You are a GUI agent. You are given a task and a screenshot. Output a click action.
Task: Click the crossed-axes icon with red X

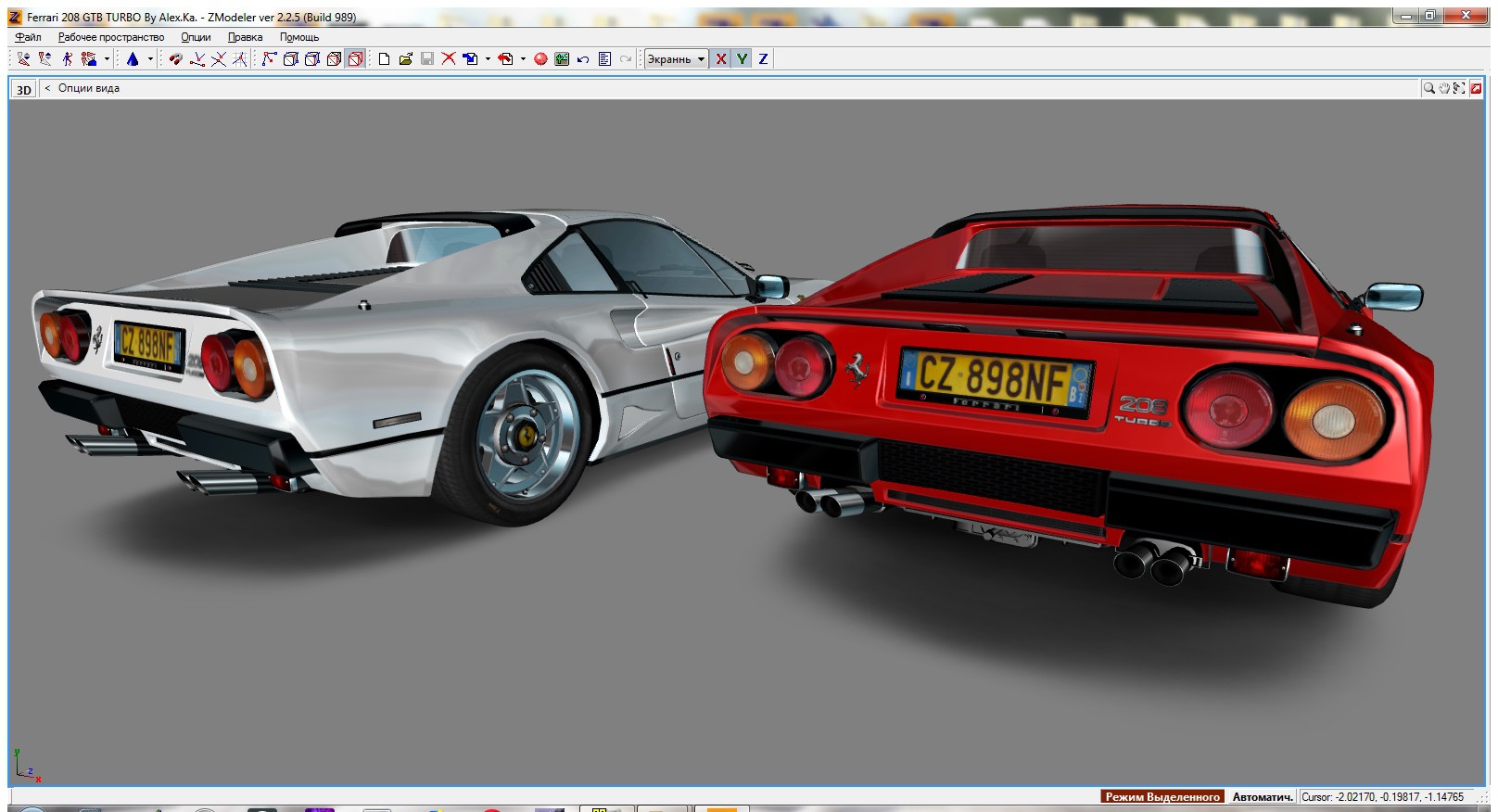point(219,58)
